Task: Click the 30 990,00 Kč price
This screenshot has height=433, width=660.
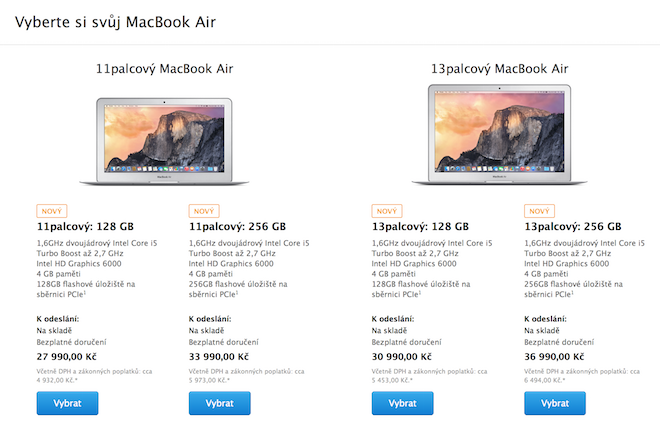Action: [x=408, y=356]
